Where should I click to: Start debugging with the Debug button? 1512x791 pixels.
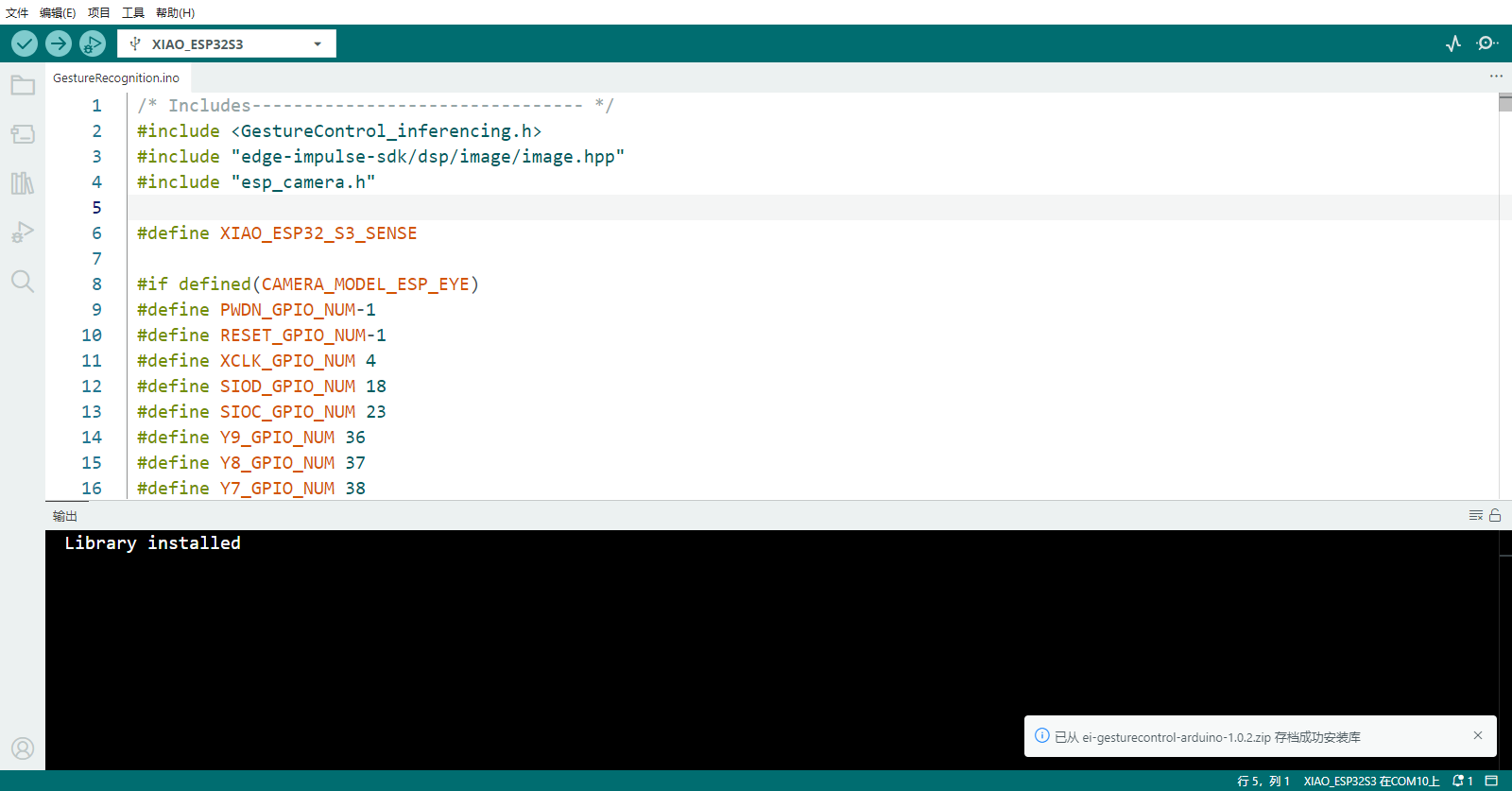(93, 43)
